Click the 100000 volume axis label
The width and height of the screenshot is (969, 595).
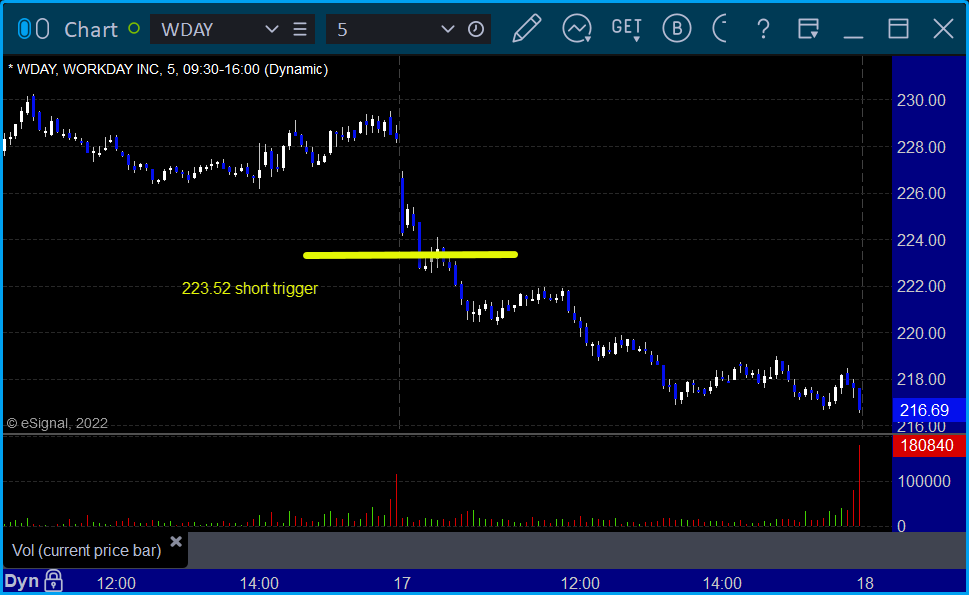924,481
